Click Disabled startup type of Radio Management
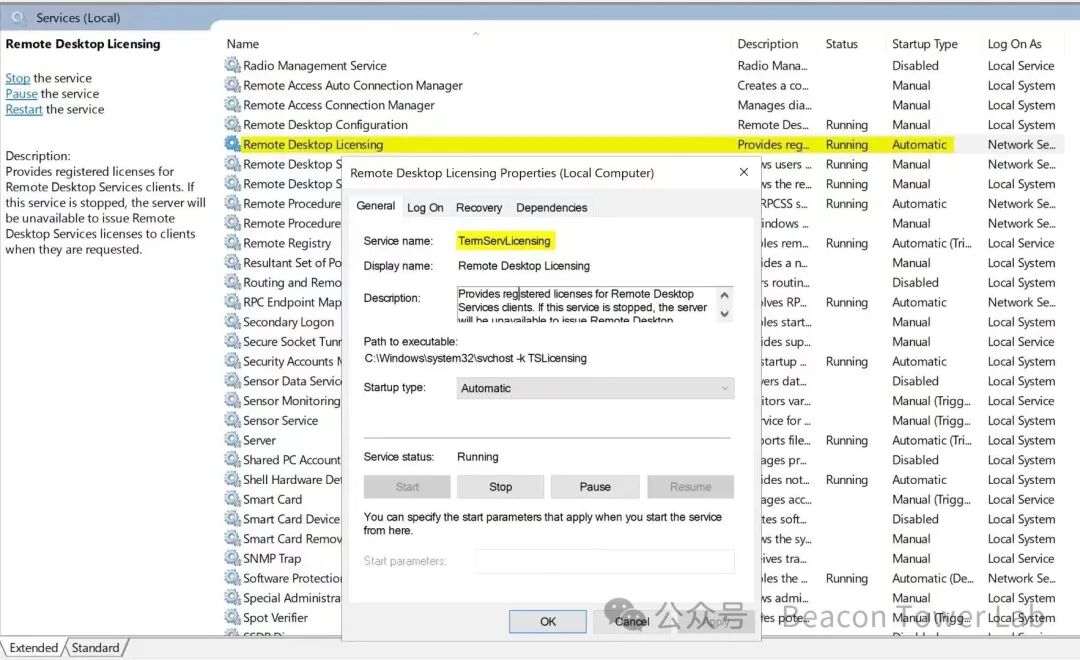Viewport: 1080px width, 660px height. (915, 65)
